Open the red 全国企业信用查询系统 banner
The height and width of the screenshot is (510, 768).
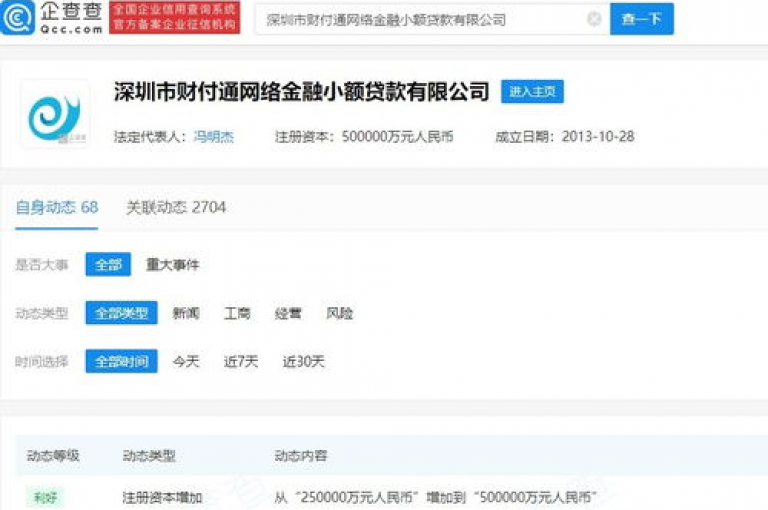175,18
